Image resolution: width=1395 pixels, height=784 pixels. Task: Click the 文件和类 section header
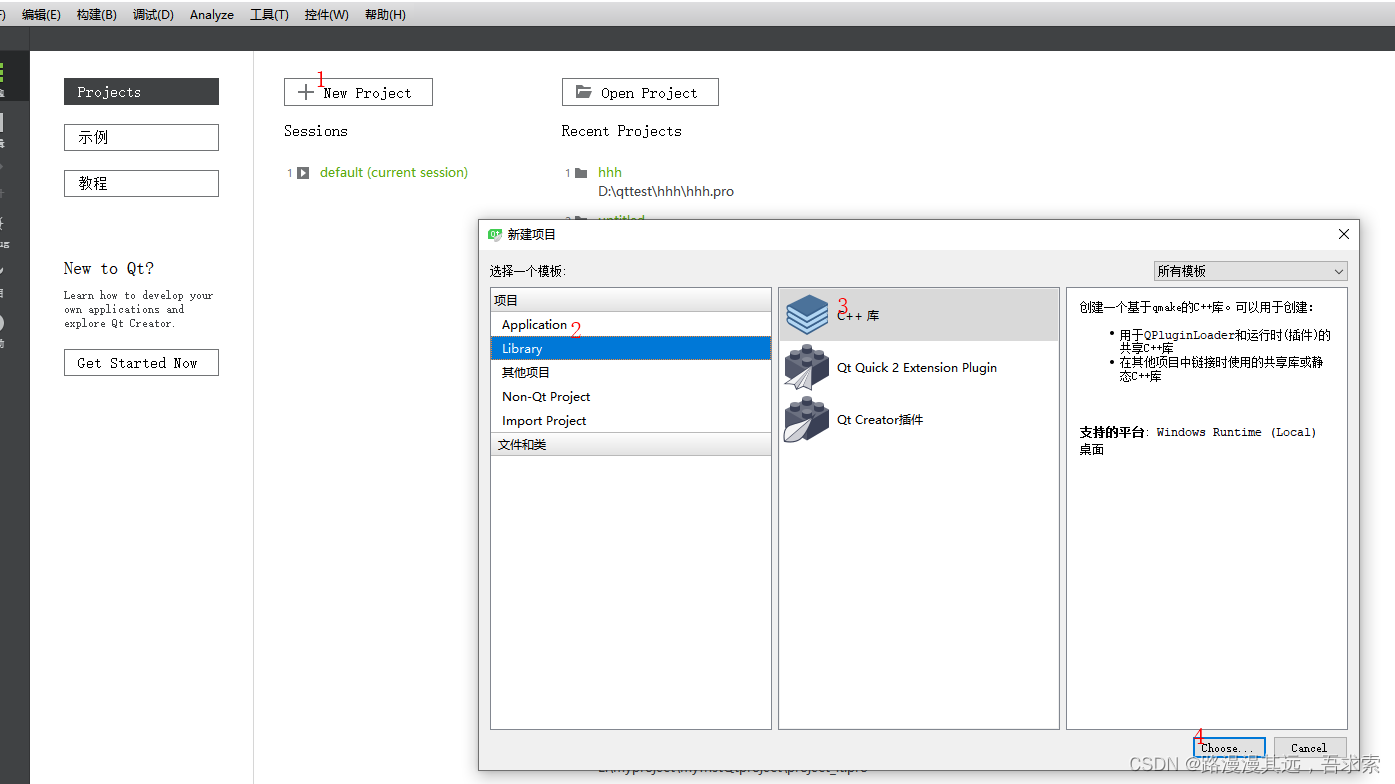(x=630, y=445)
